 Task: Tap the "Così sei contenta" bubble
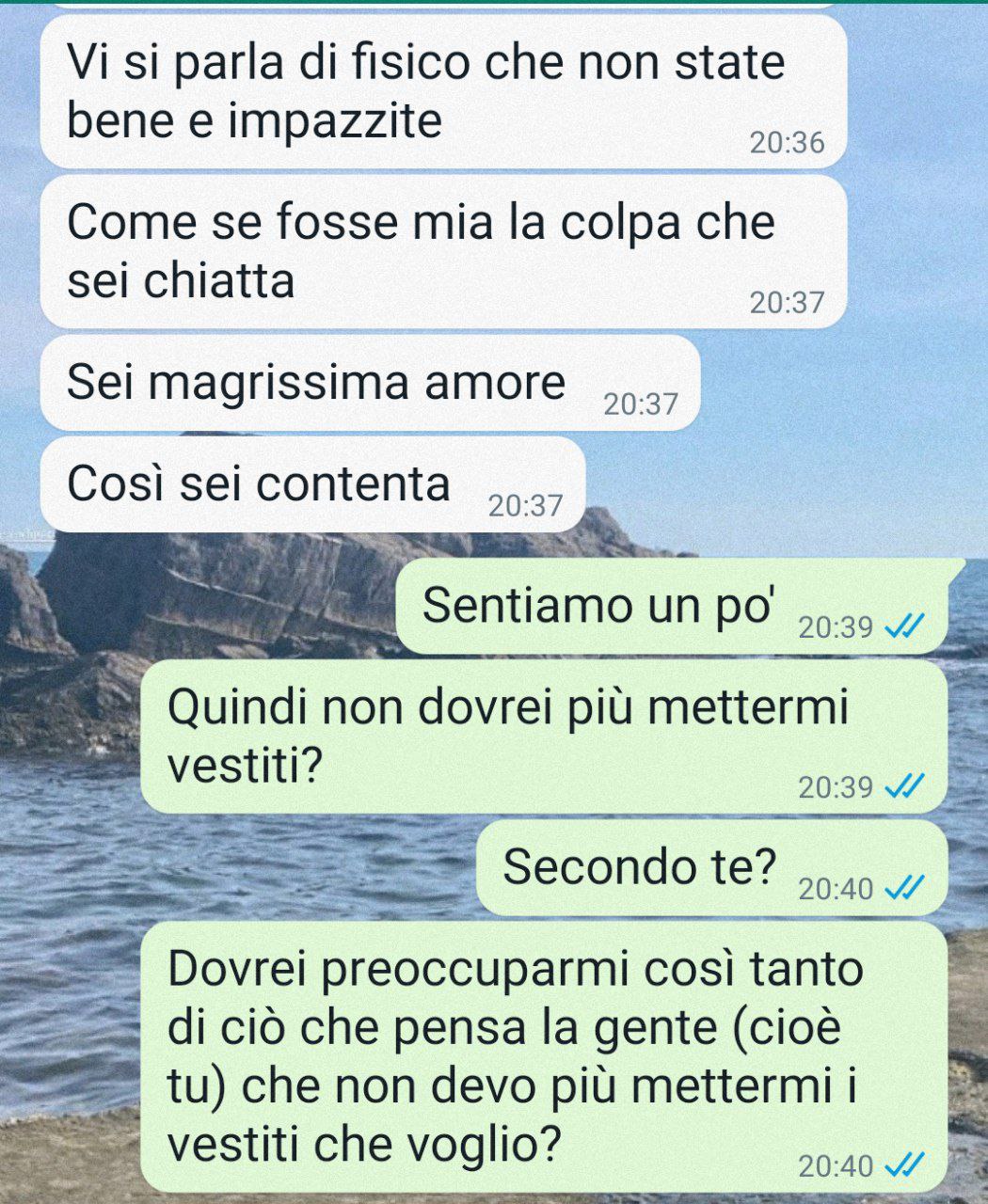pyautogui.click(x=312, y=484)
